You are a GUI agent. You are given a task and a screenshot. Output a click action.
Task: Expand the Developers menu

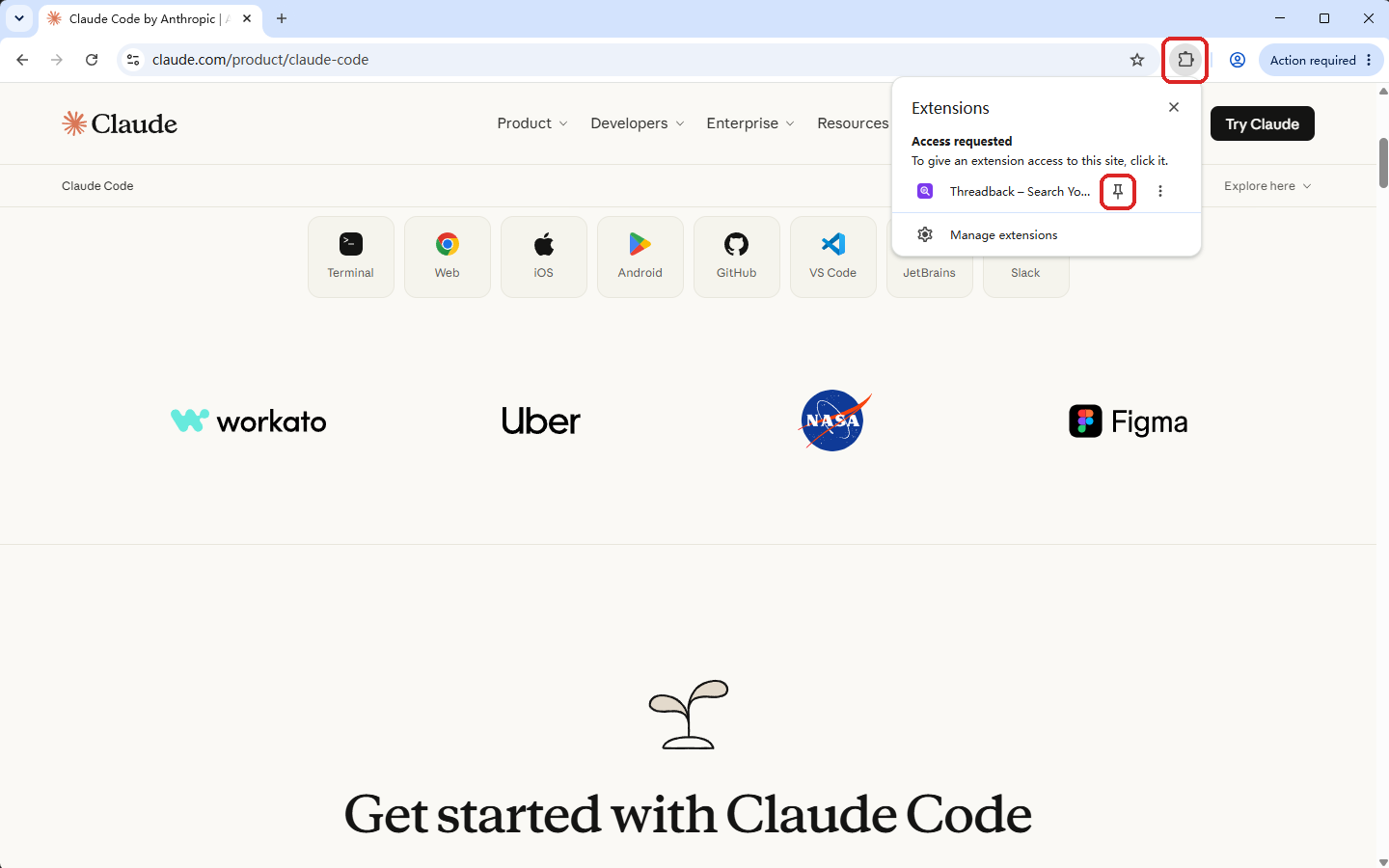(x=638, y=123)
